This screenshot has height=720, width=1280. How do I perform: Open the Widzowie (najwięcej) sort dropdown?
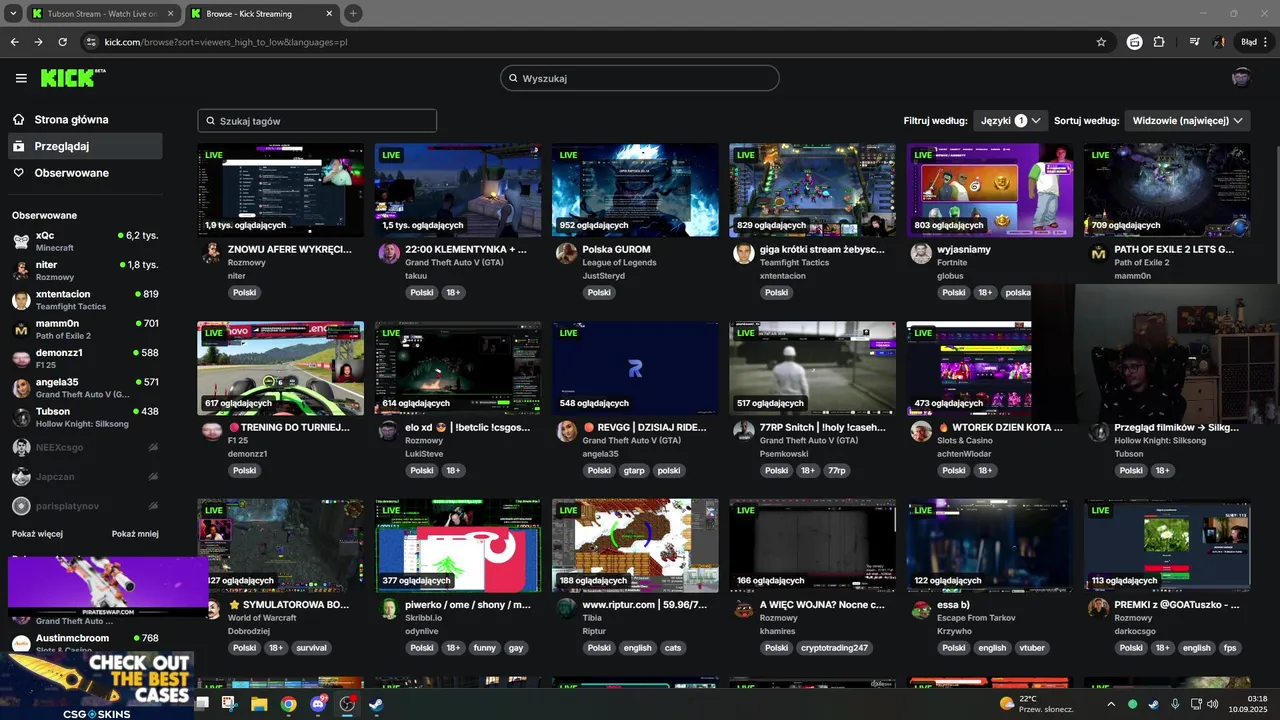pyautogui.click(x=1188, y=120)
